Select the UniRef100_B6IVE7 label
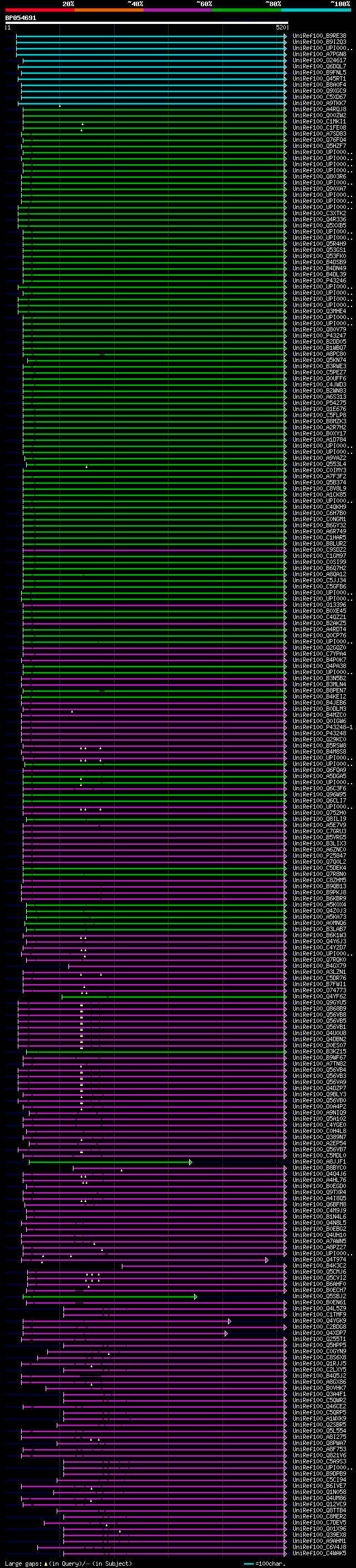 coord(319,1486)
